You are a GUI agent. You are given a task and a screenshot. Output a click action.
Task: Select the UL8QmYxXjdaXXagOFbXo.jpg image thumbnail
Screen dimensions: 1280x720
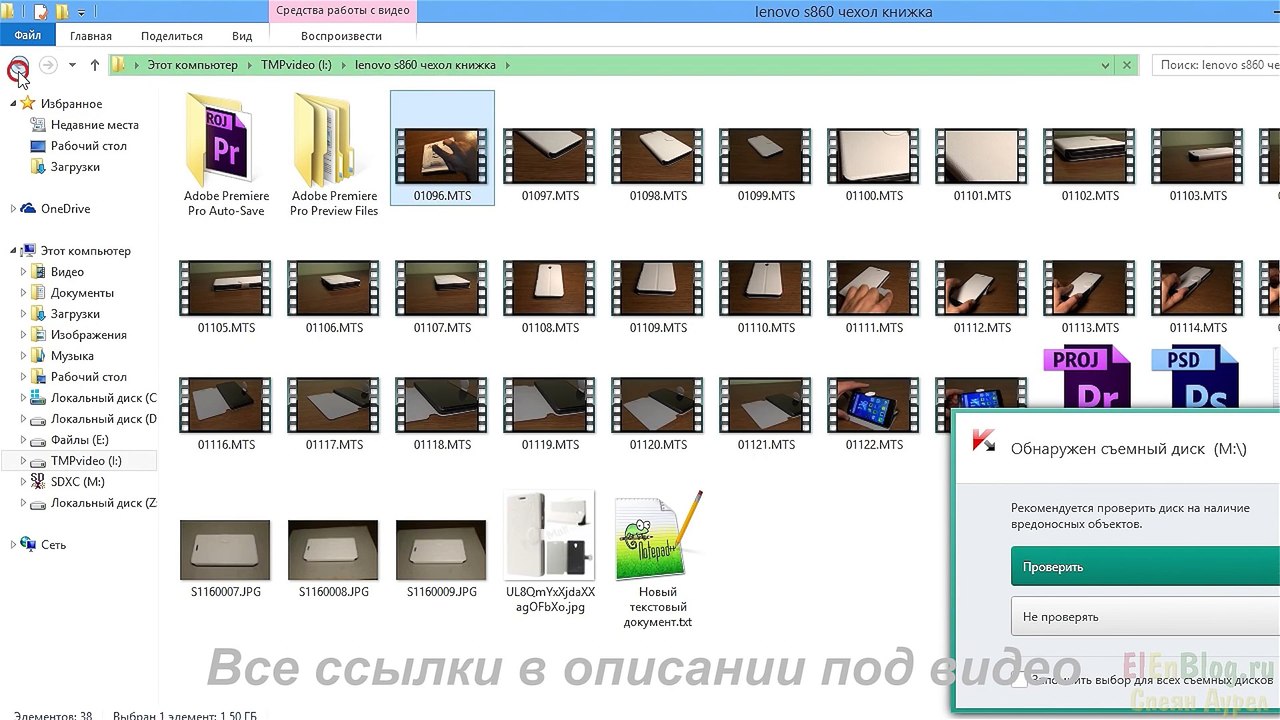tap(550, 536)
